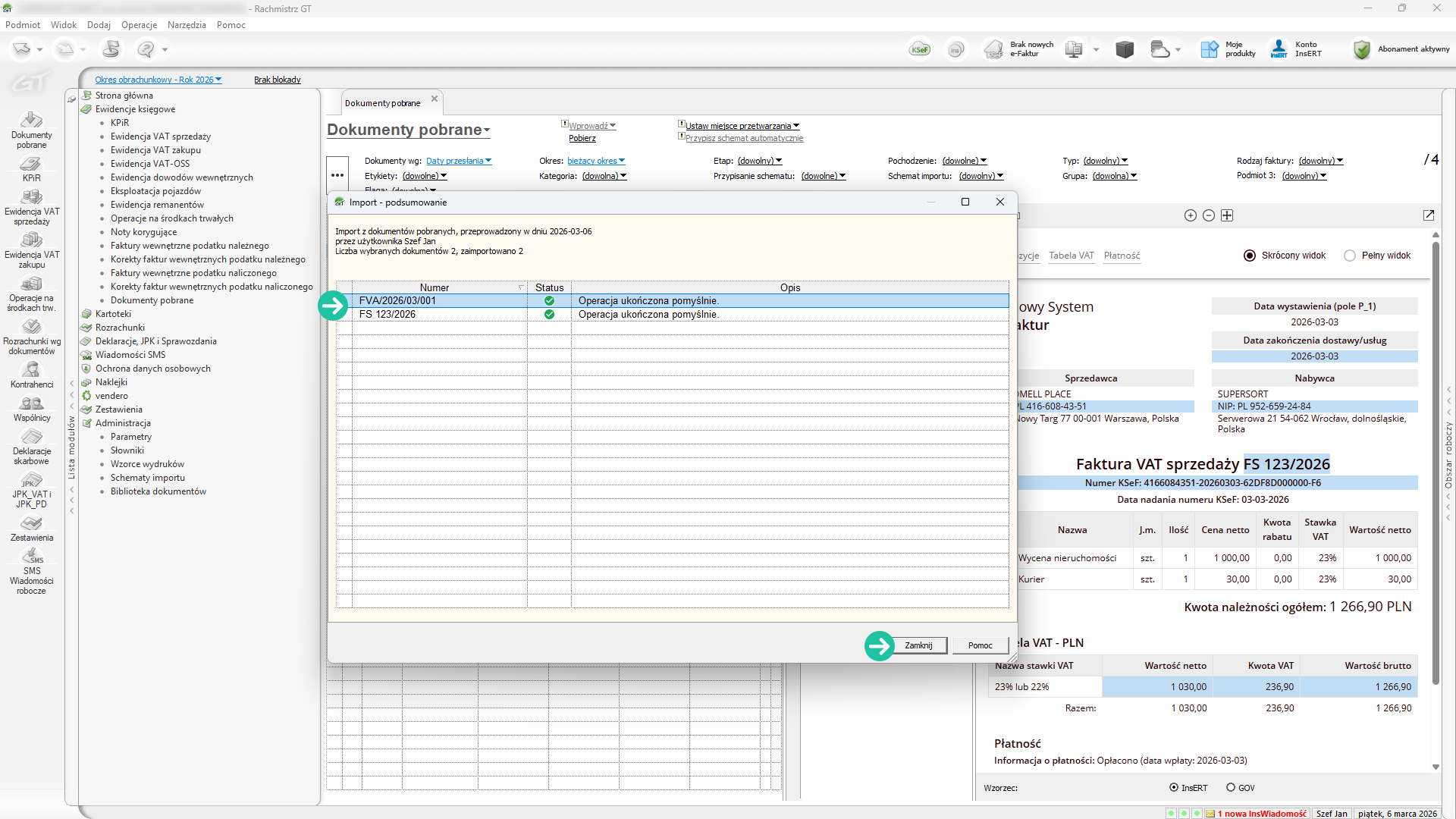Open the Narzędzia menu
The width and height of the screenshot is (1456, 819).
(187, 25)
